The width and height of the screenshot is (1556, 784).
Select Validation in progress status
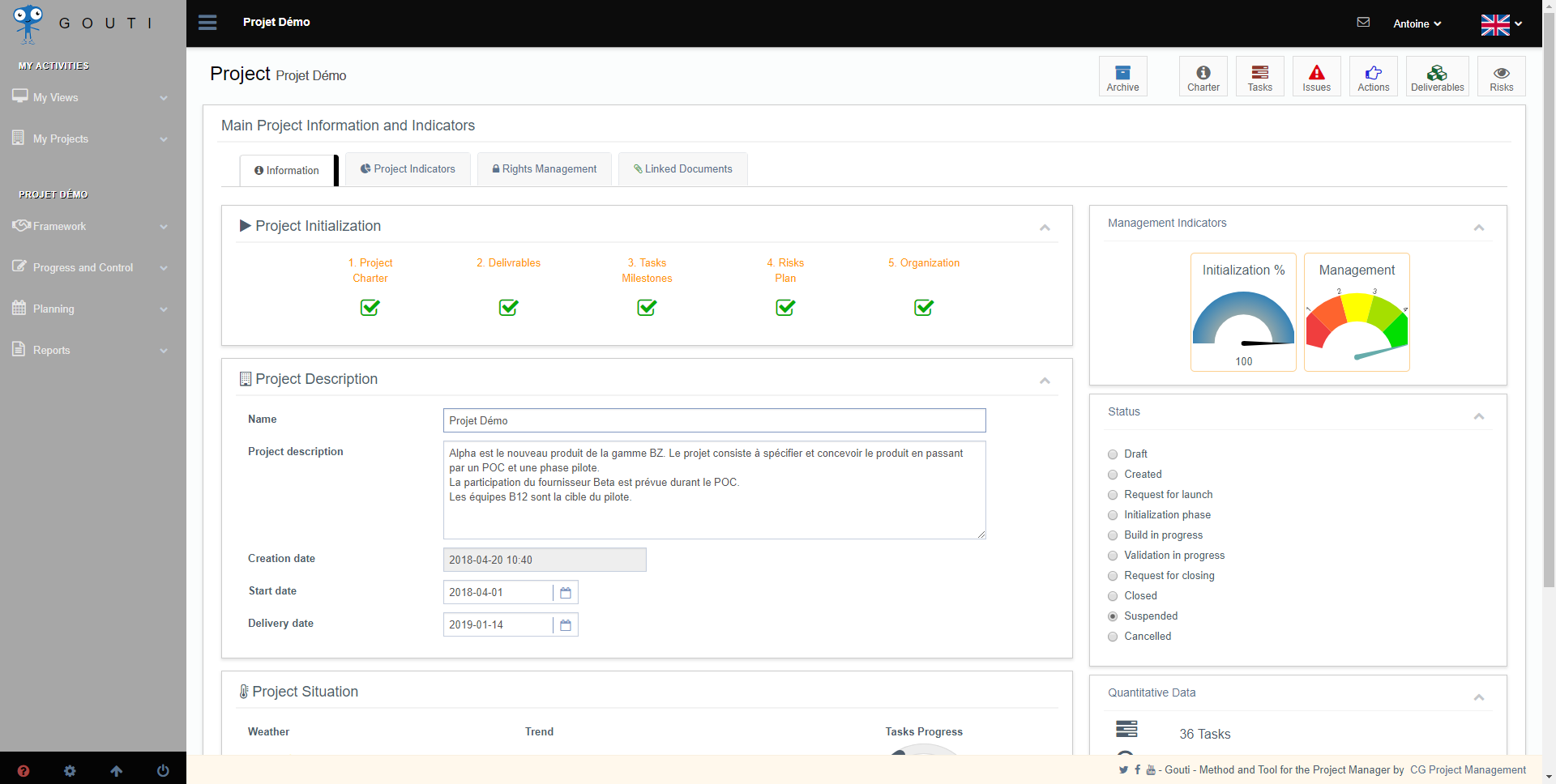tap(1113, 556)
